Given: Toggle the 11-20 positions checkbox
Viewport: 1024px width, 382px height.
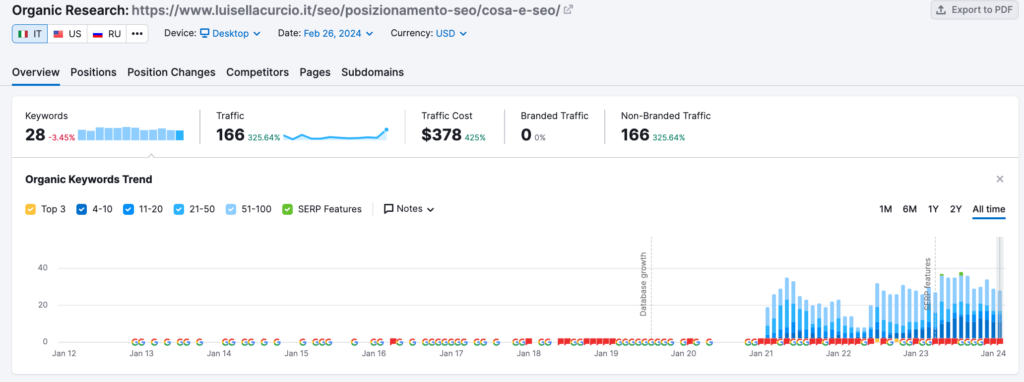Looking at the screenshot, I should [x=128, y=210].
